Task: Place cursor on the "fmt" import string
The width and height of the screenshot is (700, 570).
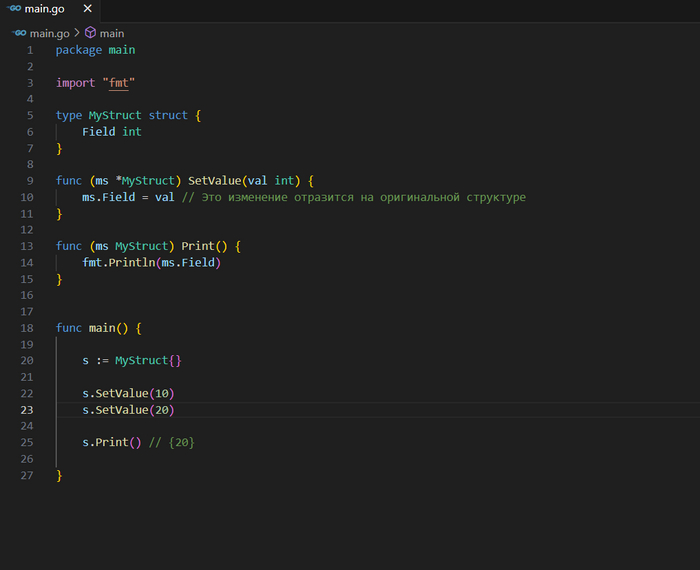Action: [121, 82]
